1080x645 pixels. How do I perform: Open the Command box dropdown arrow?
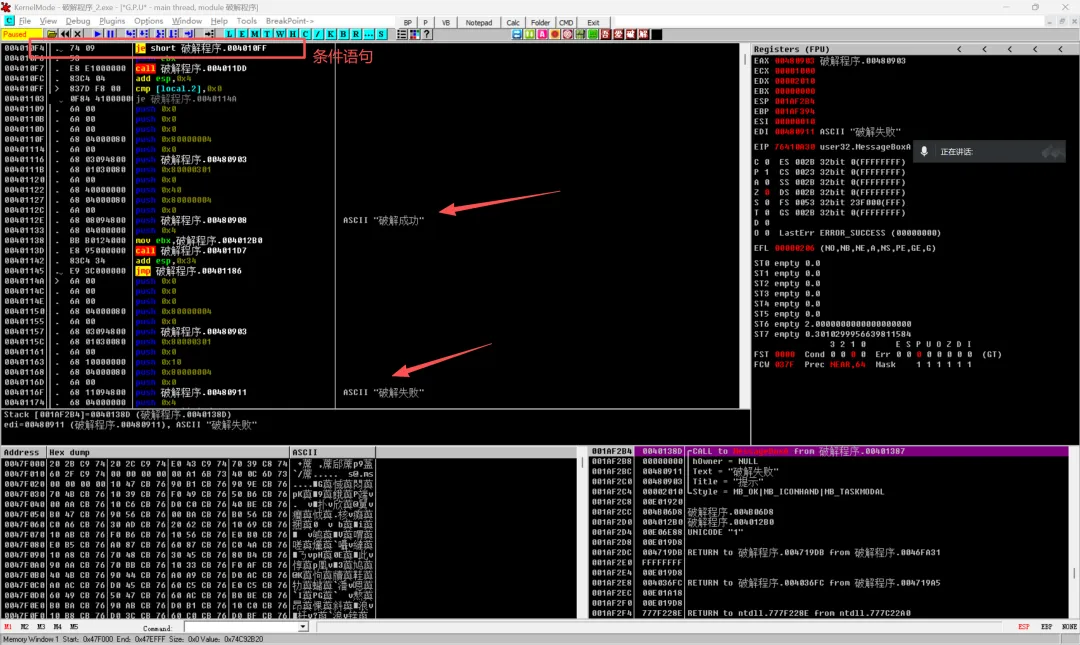click(x=303, y=627)
